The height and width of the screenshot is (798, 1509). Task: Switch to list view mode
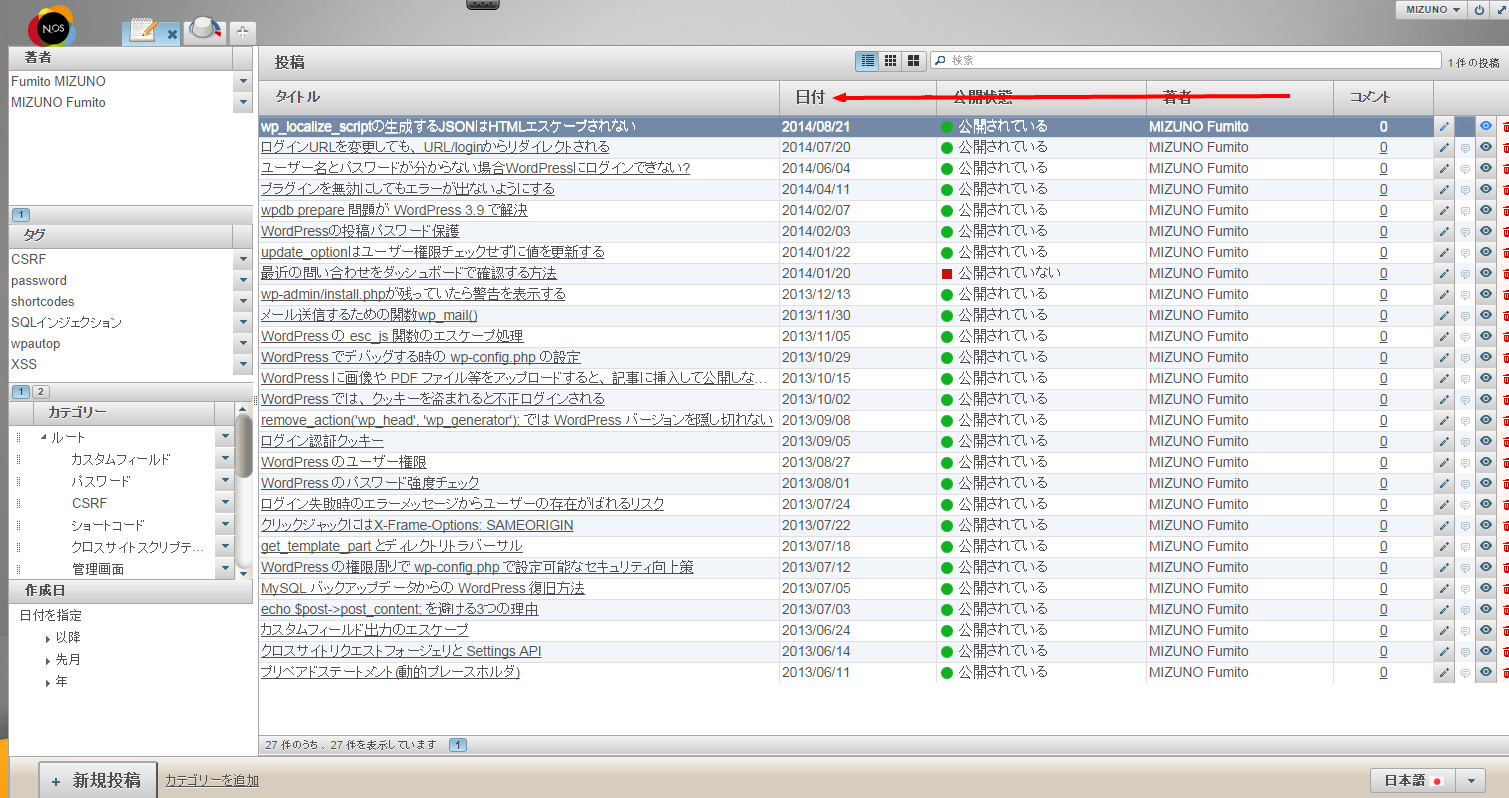pyautogui.click(x=867, y=61)
